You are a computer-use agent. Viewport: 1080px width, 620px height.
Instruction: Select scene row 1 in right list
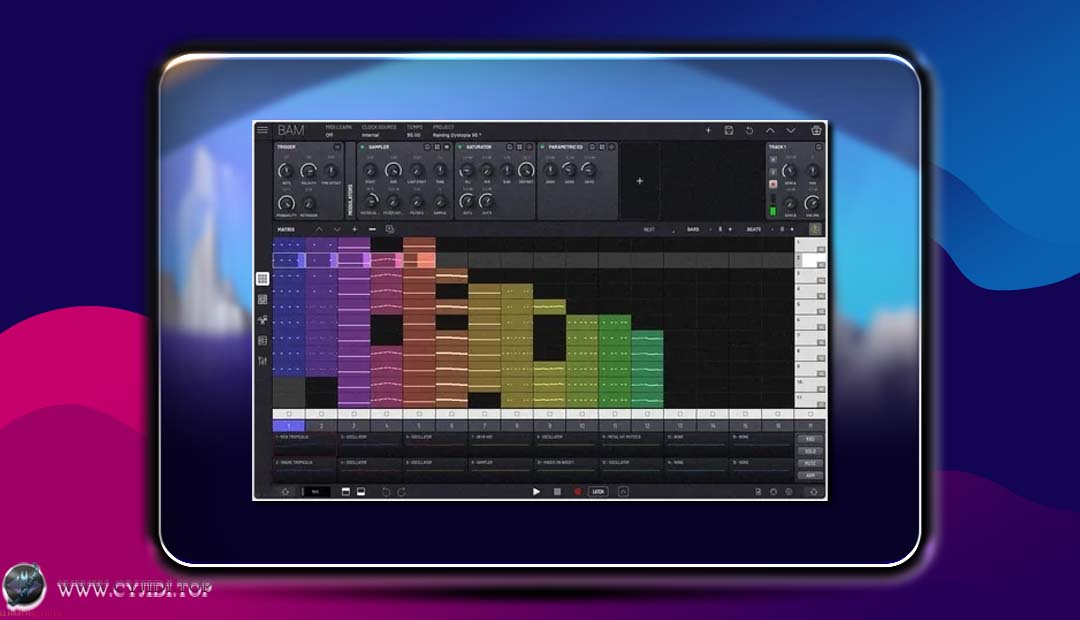[810, 245]
